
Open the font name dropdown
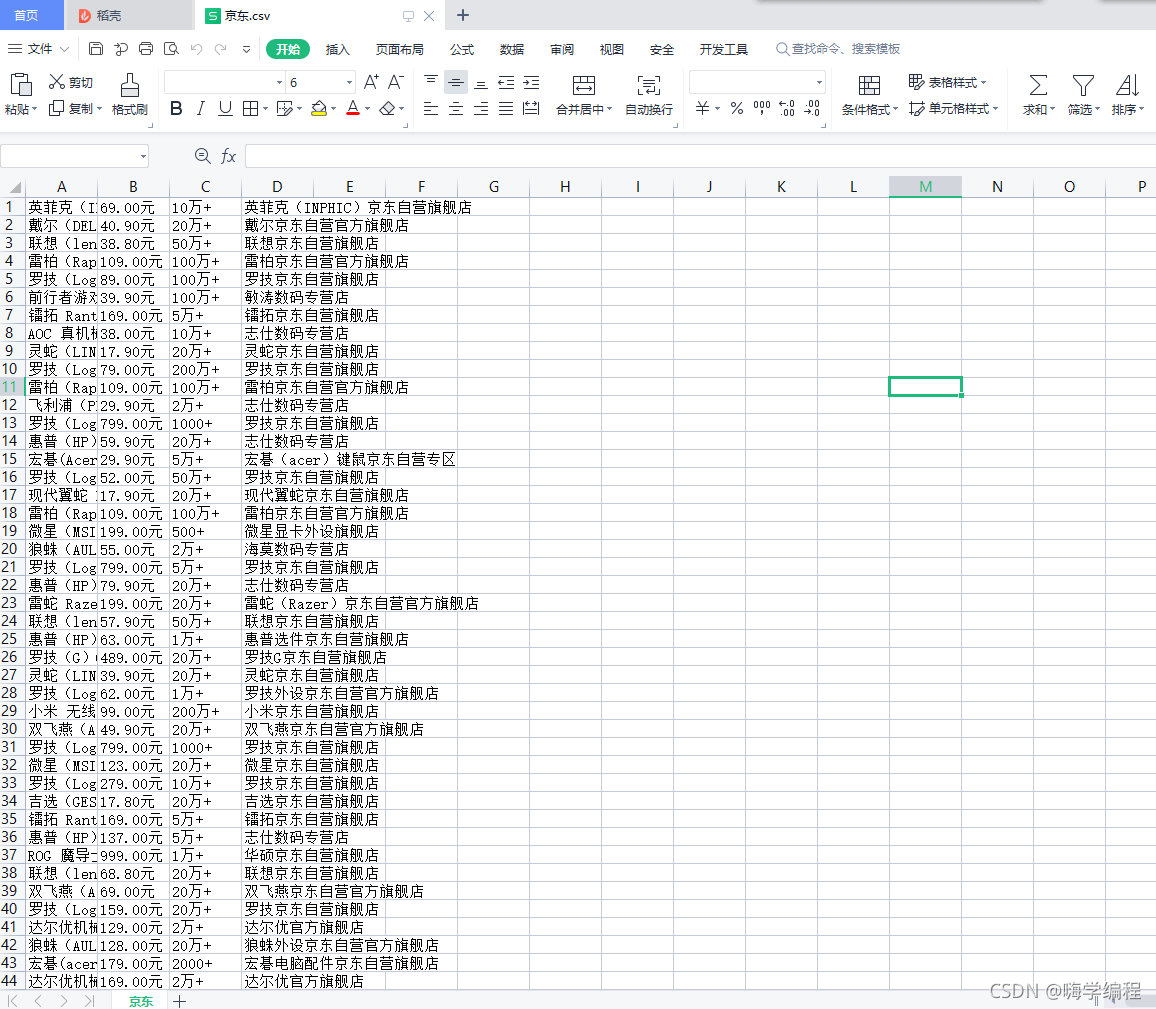(x=279, y=83)
